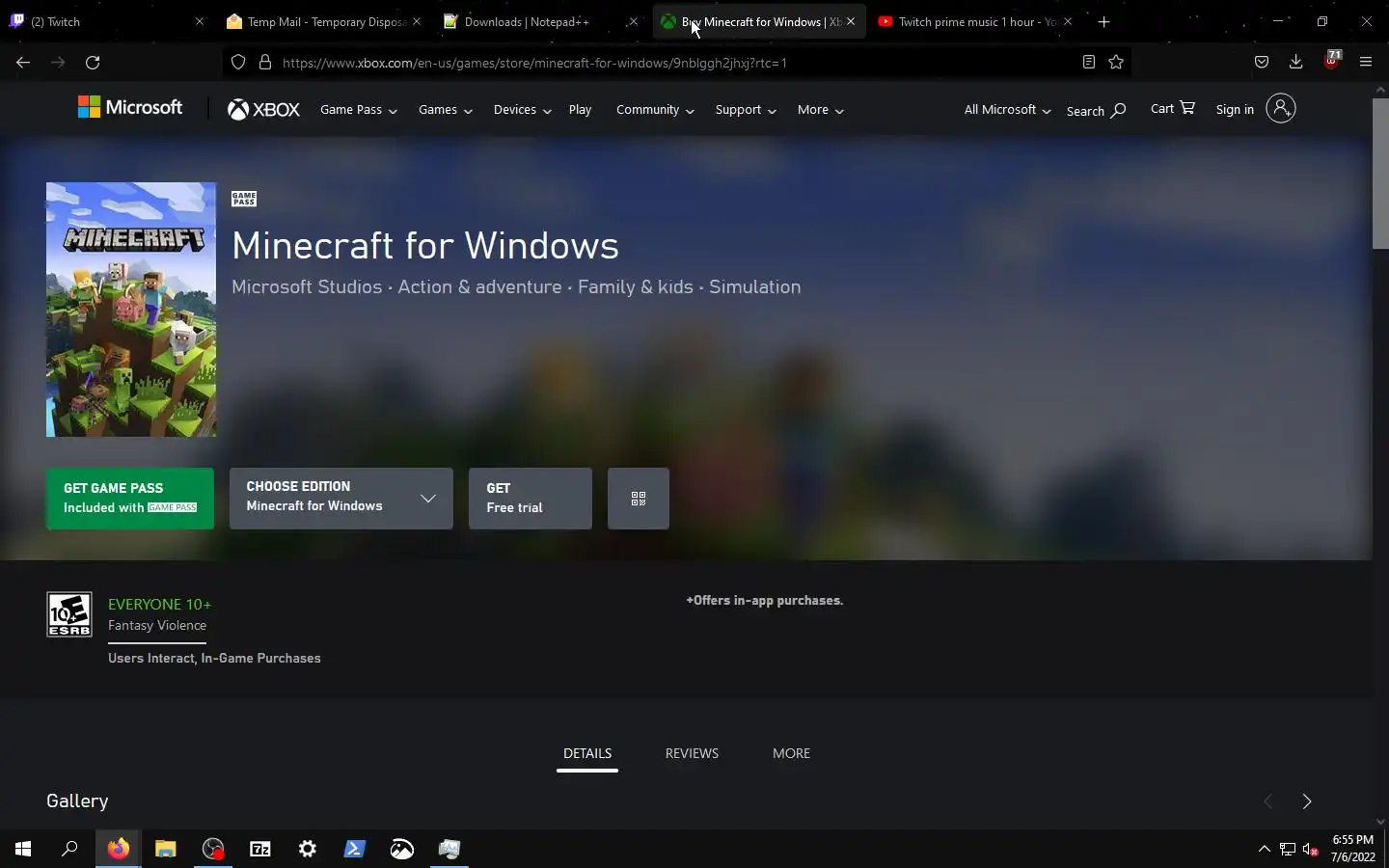The height and width of the screenshot is (868, 1389).
Task: Open Windows taskbar search
Action: [x=69, y=849]
